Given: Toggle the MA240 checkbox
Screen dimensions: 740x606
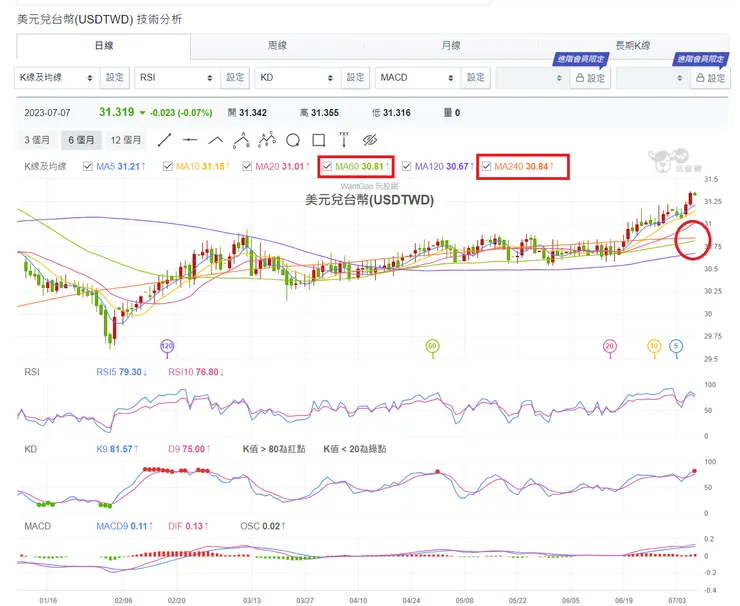Looking at the screenshot, I should click(x=487, y=166).
